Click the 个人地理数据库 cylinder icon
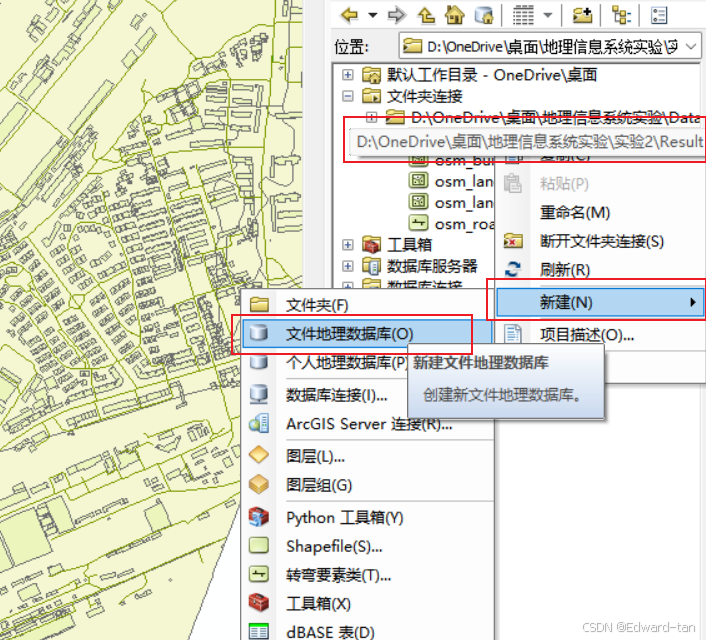The height and width of the screenshot is (640, 706). 259,362
